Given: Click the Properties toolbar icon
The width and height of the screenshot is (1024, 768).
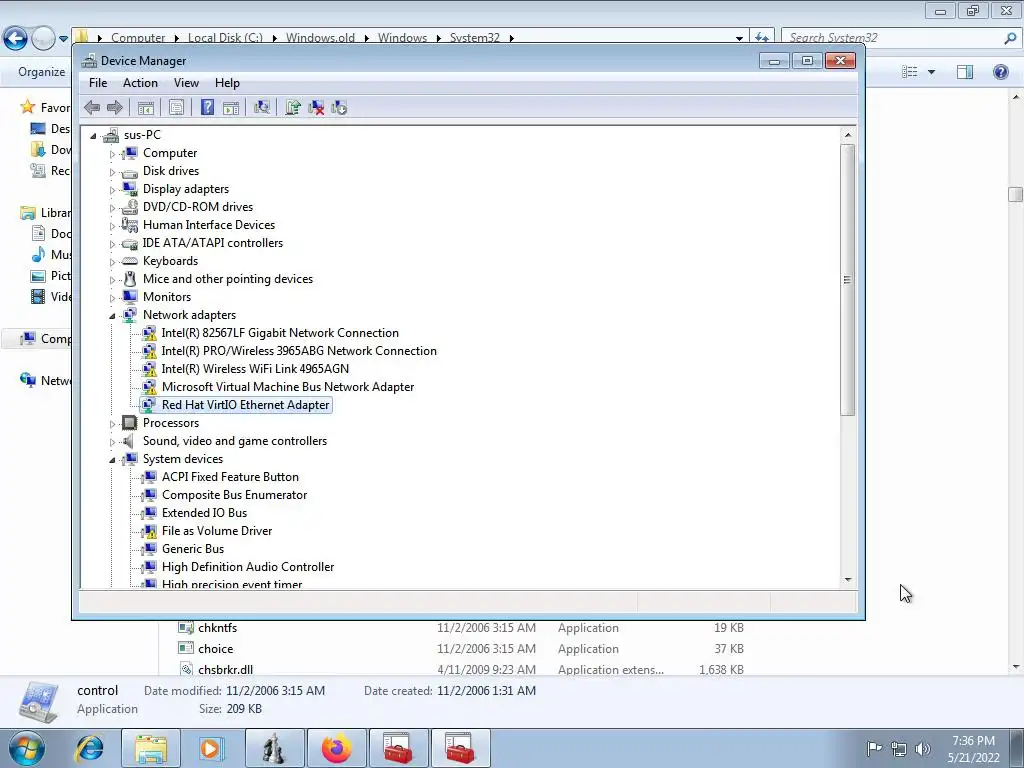Looking at the screenshot, I should coord(176,107).
